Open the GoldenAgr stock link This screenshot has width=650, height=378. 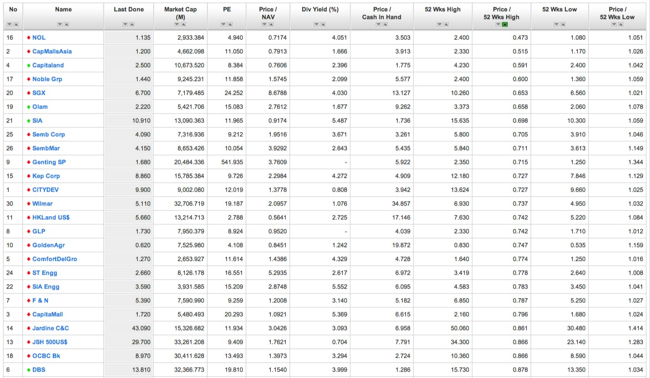click(x=49, y=245)
